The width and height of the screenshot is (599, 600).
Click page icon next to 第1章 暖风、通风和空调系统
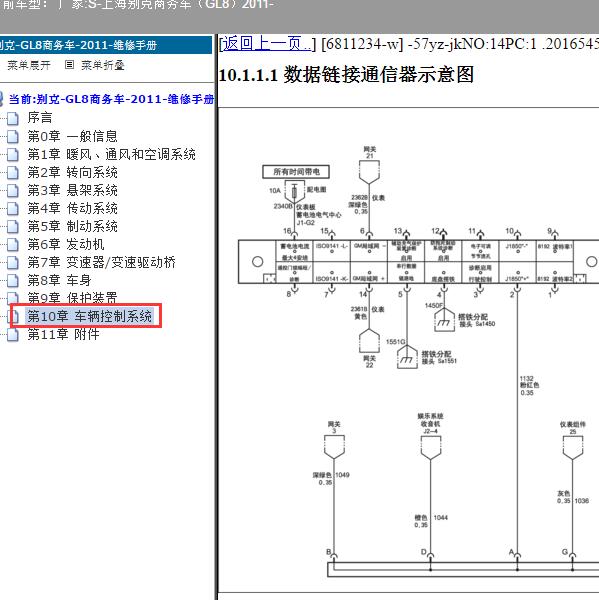13,155
